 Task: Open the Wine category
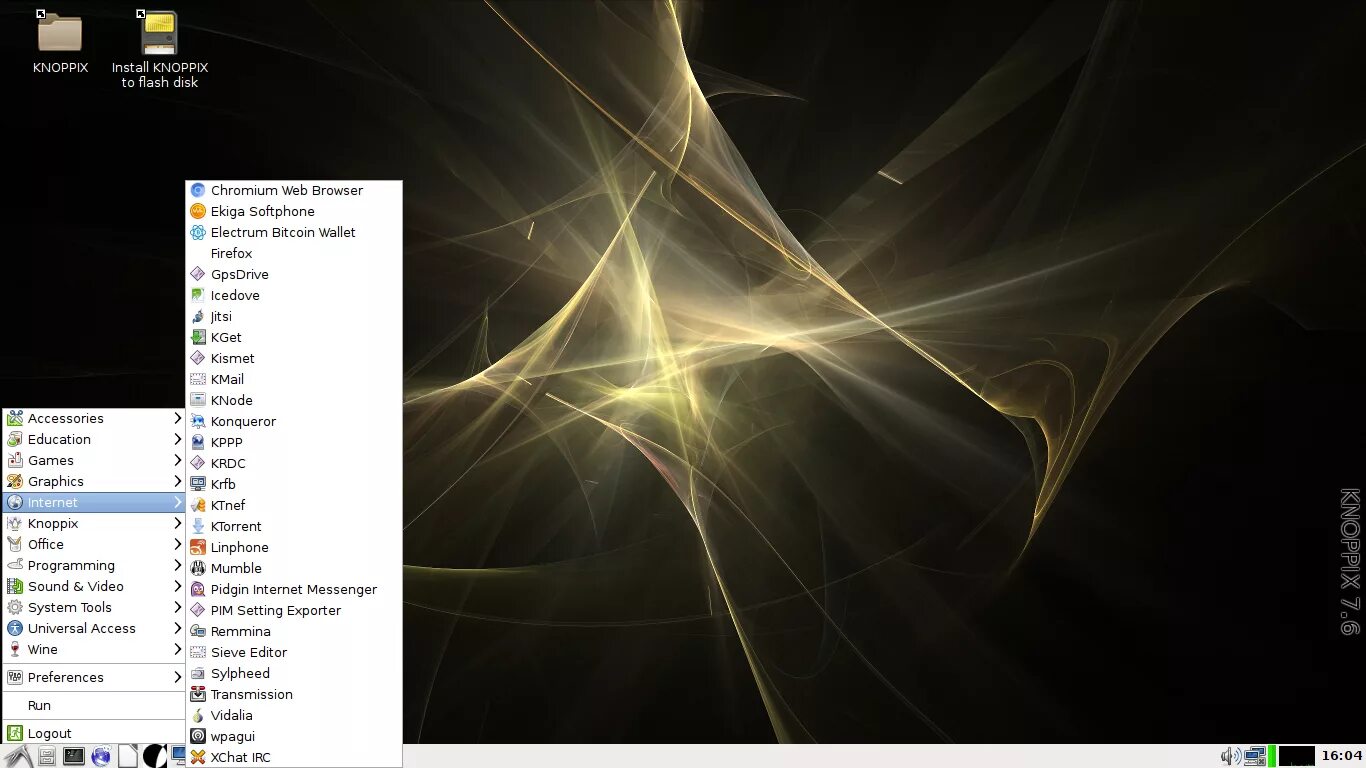click(94, 649)
